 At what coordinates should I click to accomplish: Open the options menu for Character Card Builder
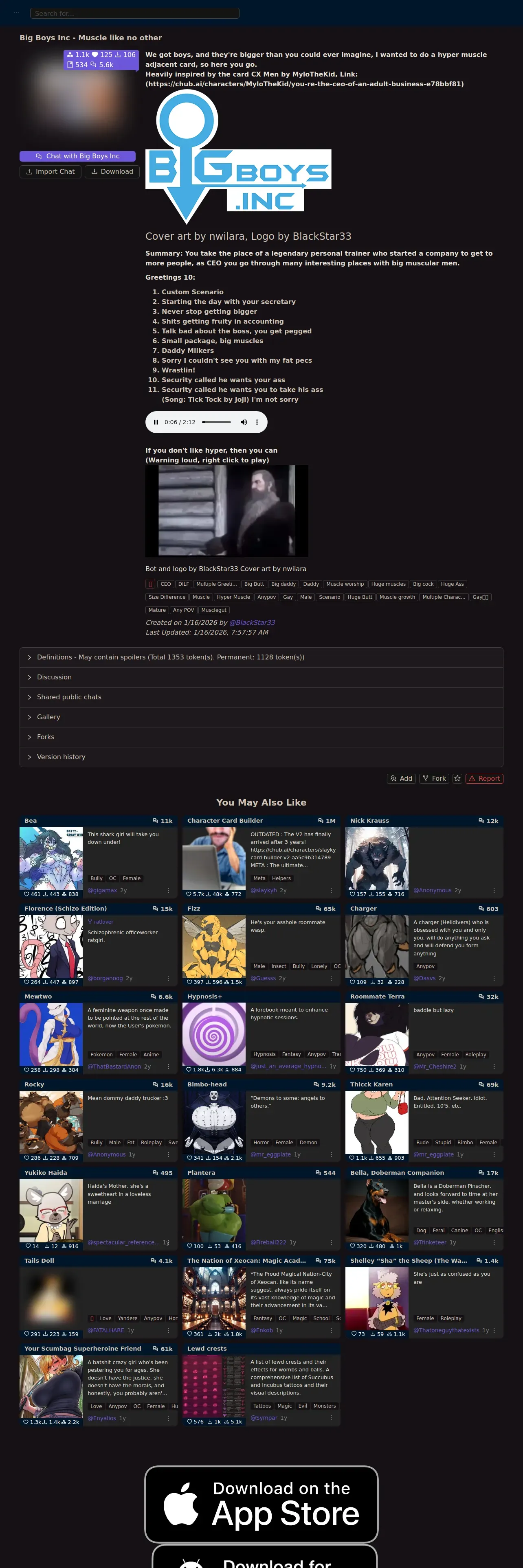331,890
